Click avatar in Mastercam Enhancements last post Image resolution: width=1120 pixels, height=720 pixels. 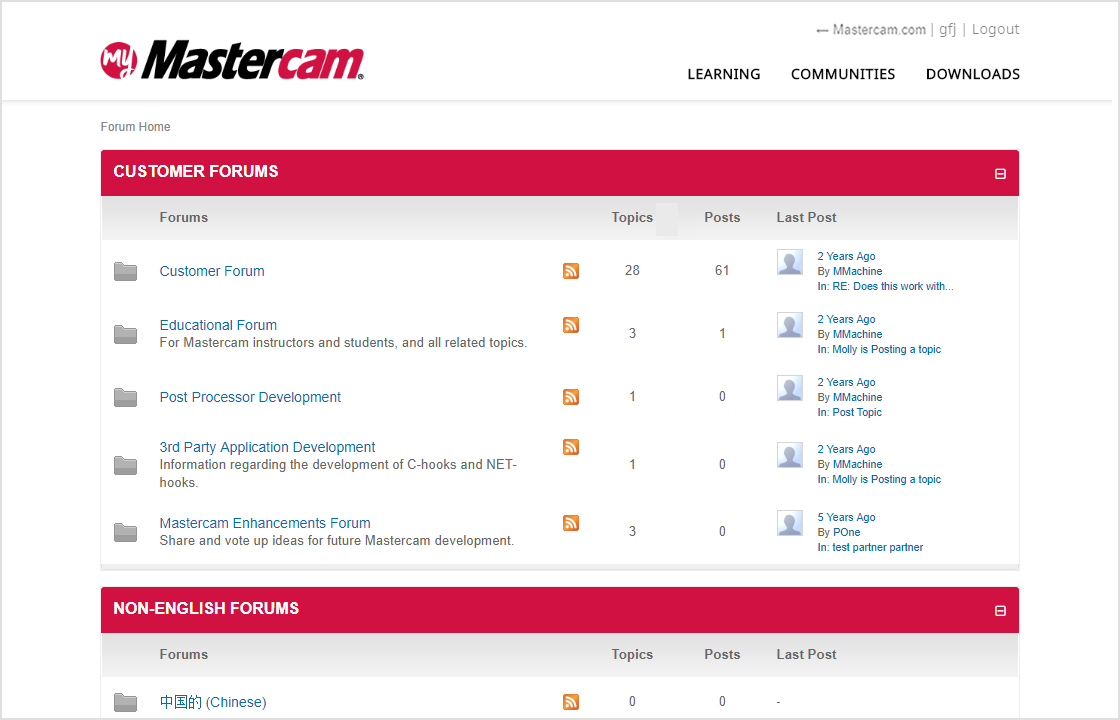pyautogui.click(x=790, y=524)
